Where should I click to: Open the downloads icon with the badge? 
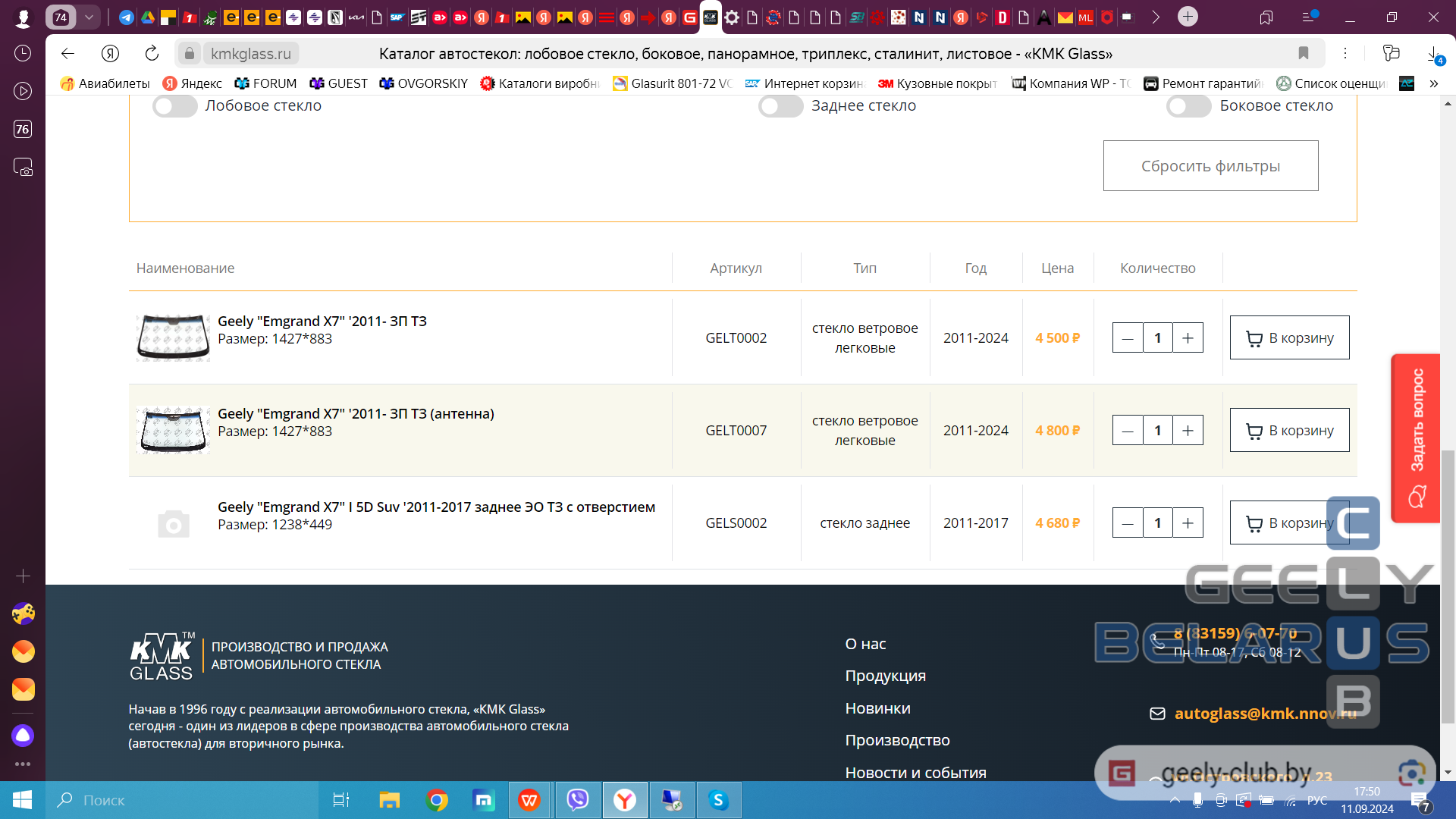pyautogui.click(x=1433, y=55)
